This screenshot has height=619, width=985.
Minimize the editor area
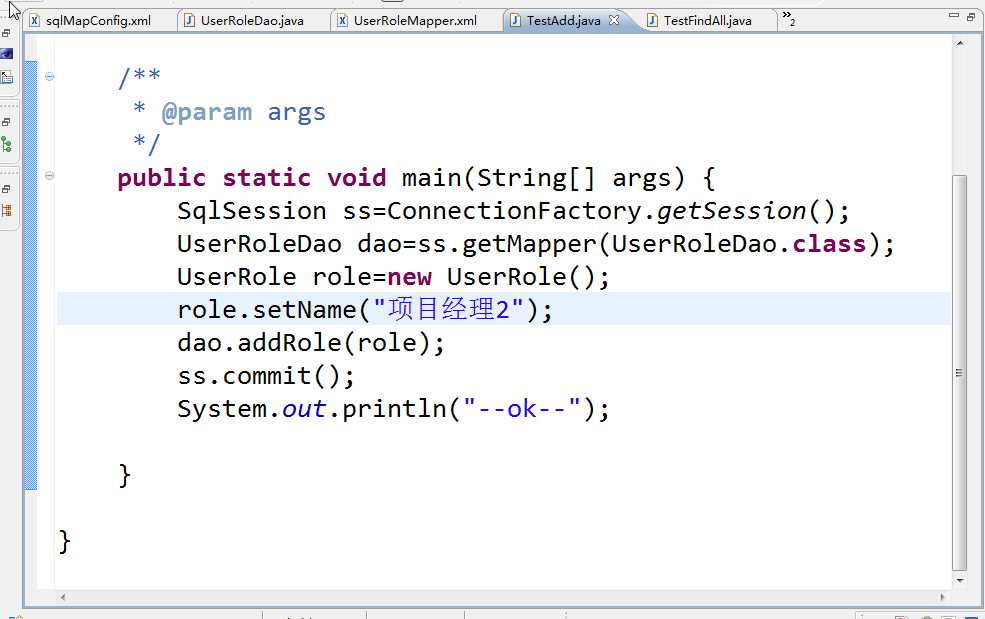click(954, 15)
